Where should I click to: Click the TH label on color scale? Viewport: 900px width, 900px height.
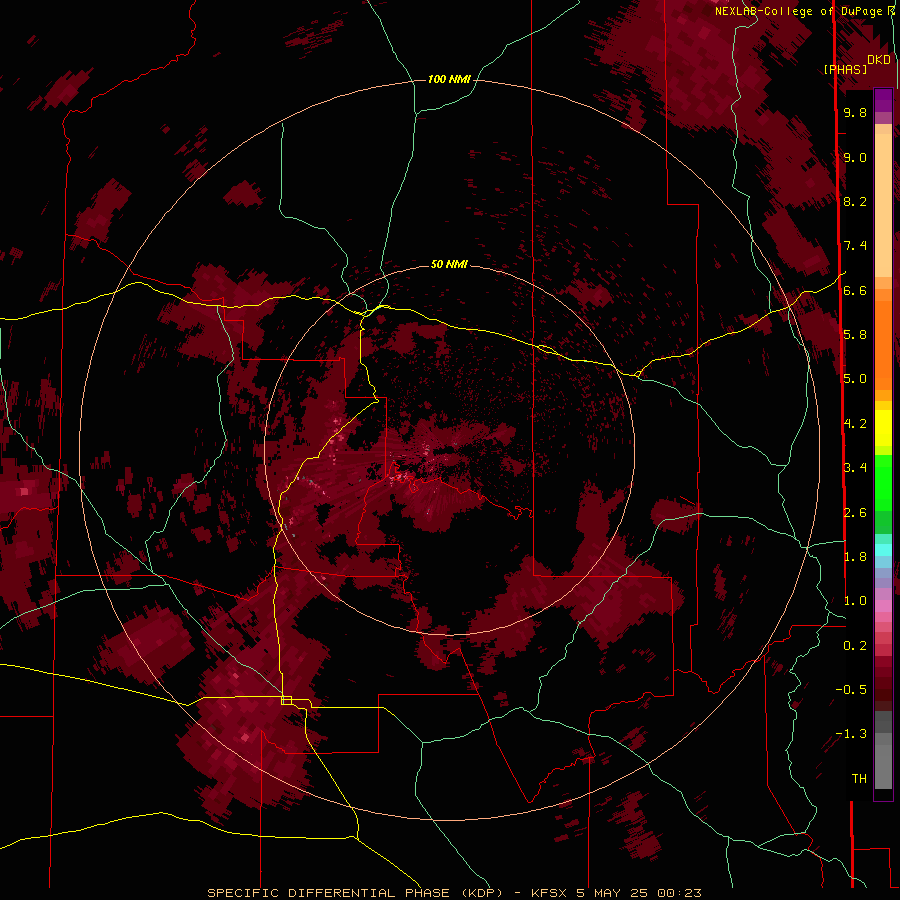[859, 779]
